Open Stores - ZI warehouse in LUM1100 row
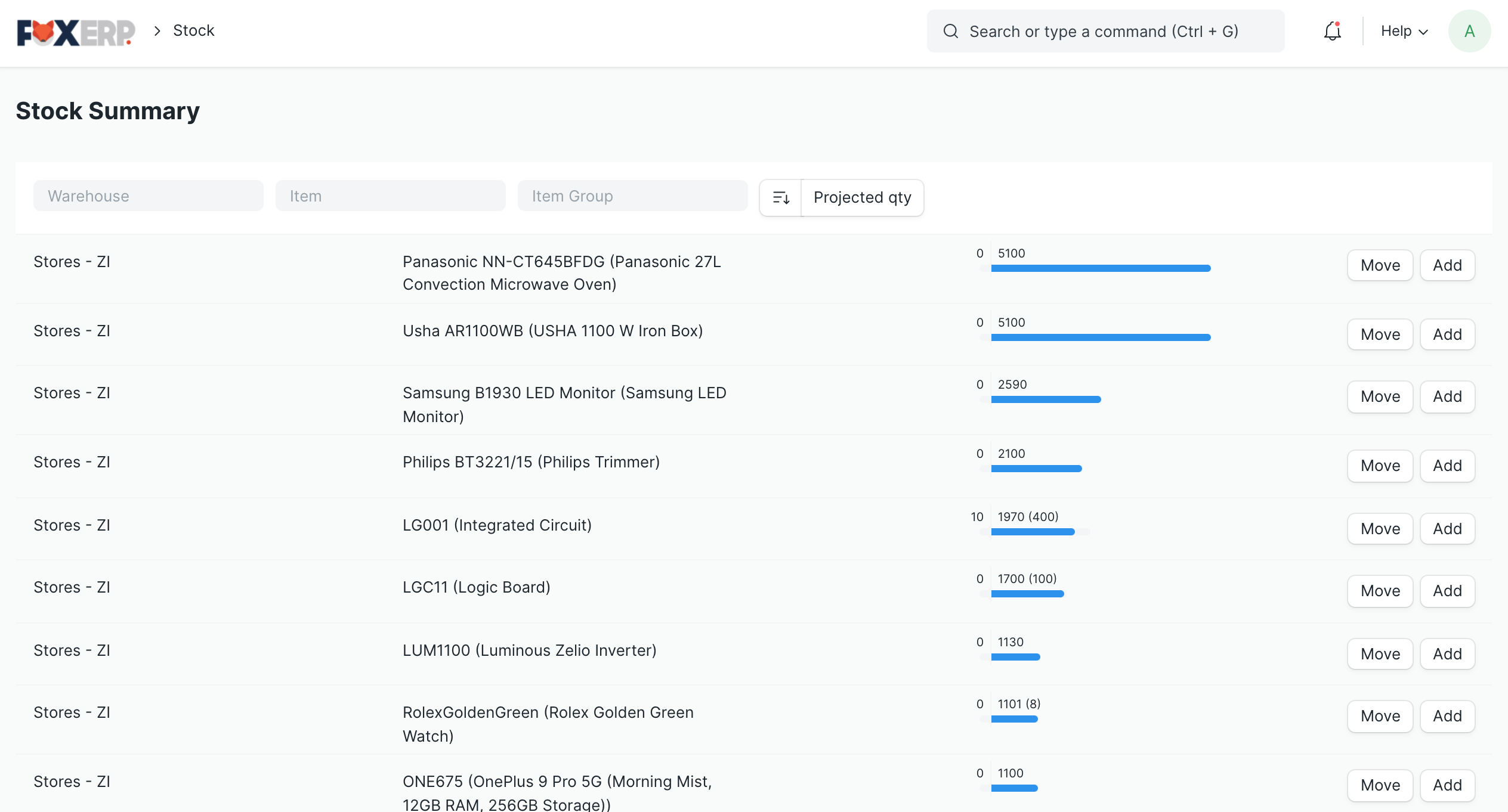Image resolution: width=1508 pixels, height=812 pixels. [x=72, y=650]
